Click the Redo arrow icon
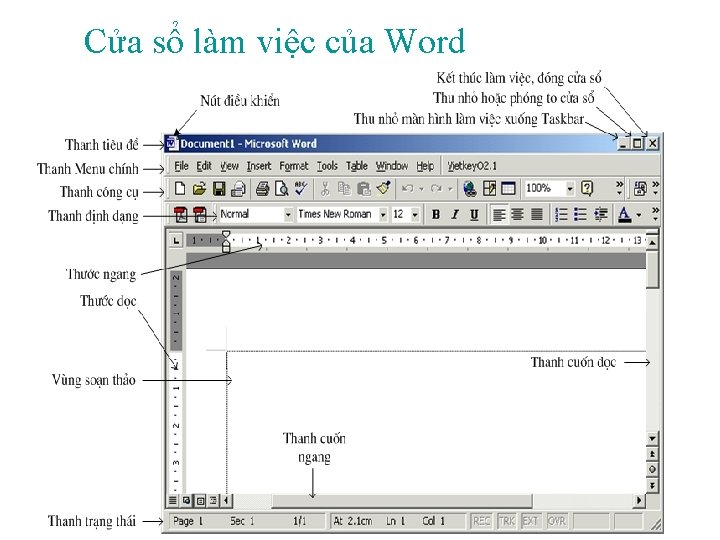This screenshot has width=720, height=540. pyautogui.click(x=436, y=189)
